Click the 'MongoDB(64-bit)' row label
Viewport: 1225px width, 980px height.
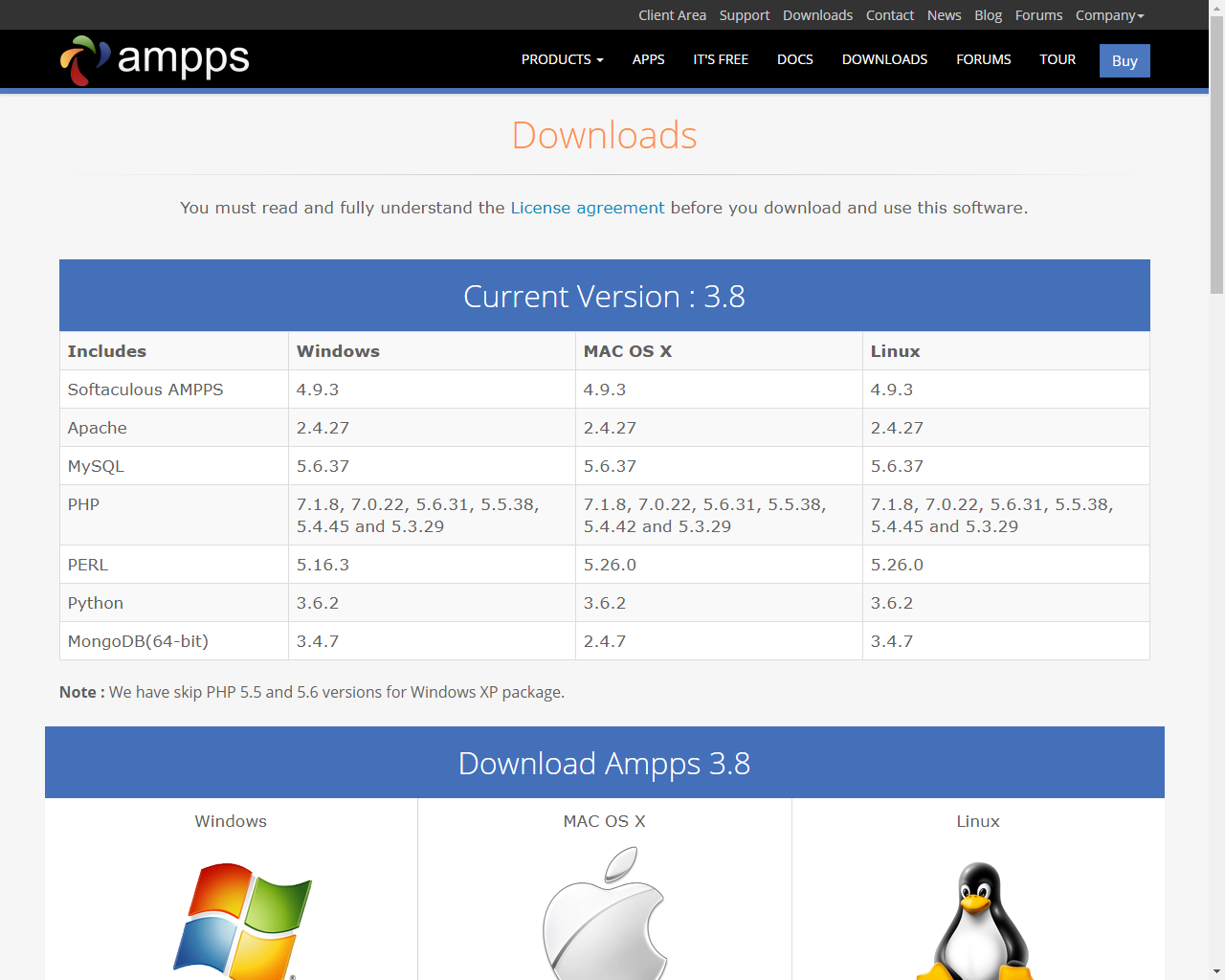[138, 641]
